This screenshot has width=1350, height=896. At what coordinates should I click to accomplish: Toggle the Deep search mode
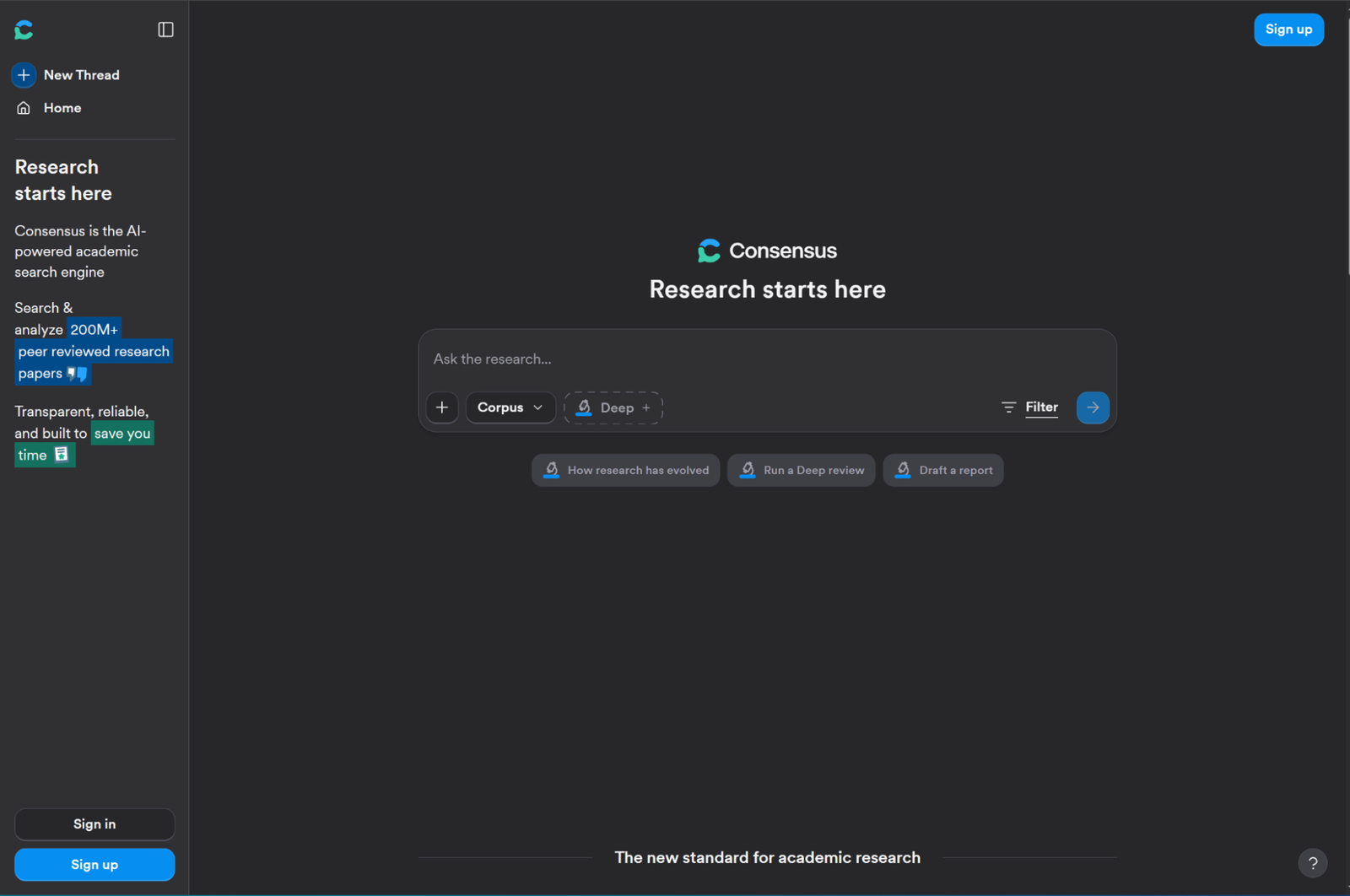point(613,408)
